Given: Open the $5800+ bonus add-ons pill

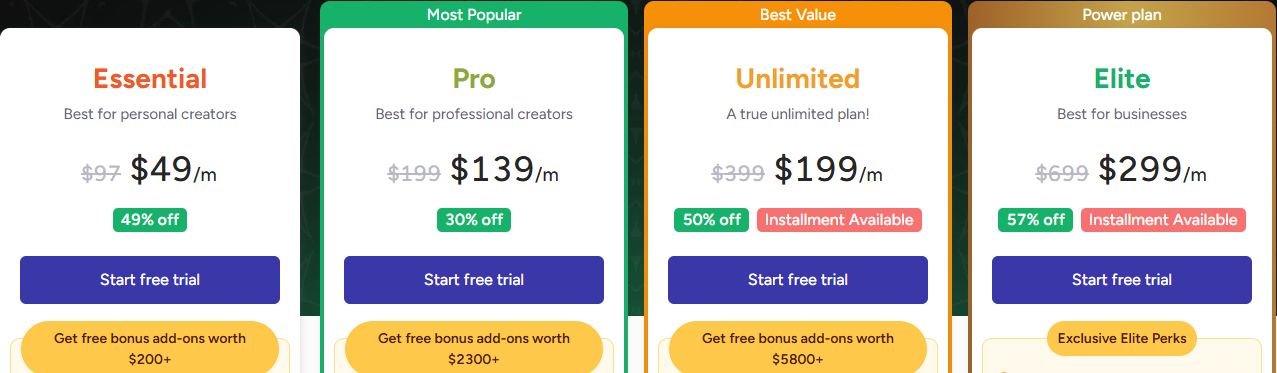Looking at the screenshot, I should pyautogui.click(x=798, y=347).
